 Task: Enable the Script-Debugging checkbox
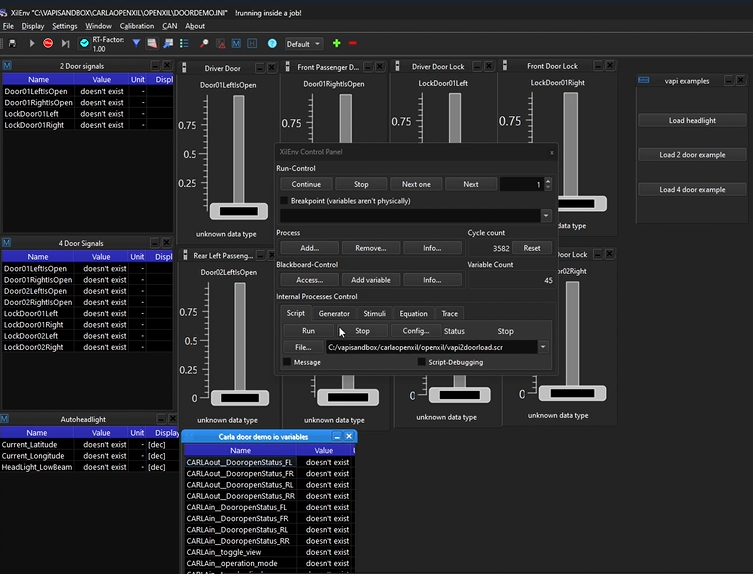pos(423,362)
